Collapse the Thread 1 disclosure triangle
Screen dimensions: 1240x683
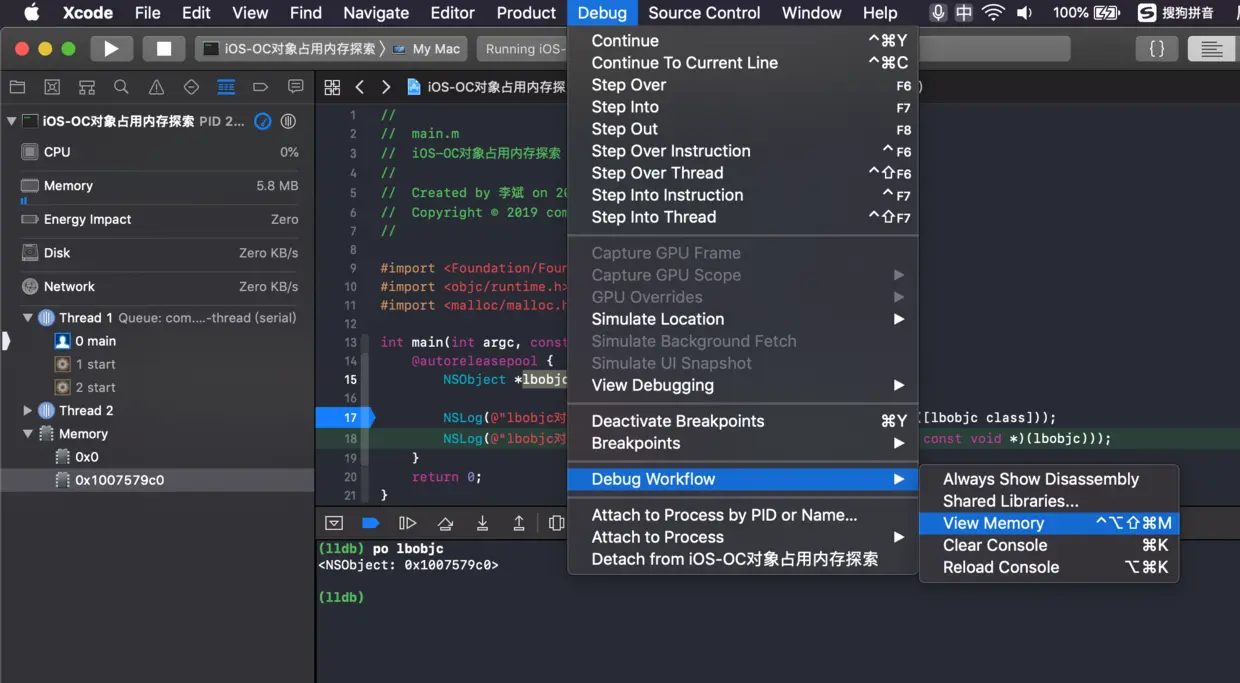pyautogui.click(x=28, y=318)
